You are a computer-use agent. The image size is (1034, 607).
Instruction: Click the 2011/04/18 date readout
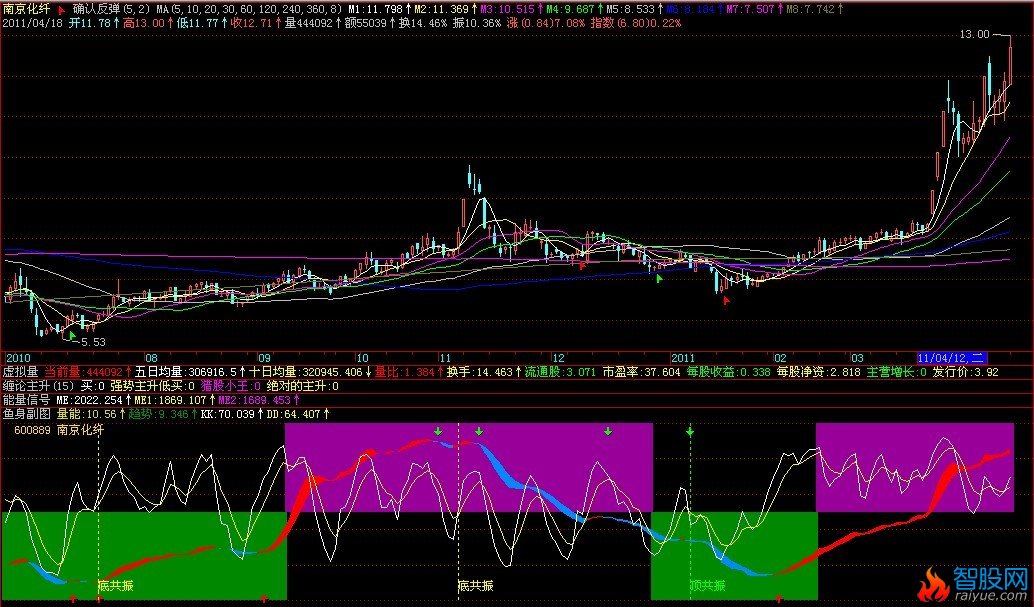[32, 23]
